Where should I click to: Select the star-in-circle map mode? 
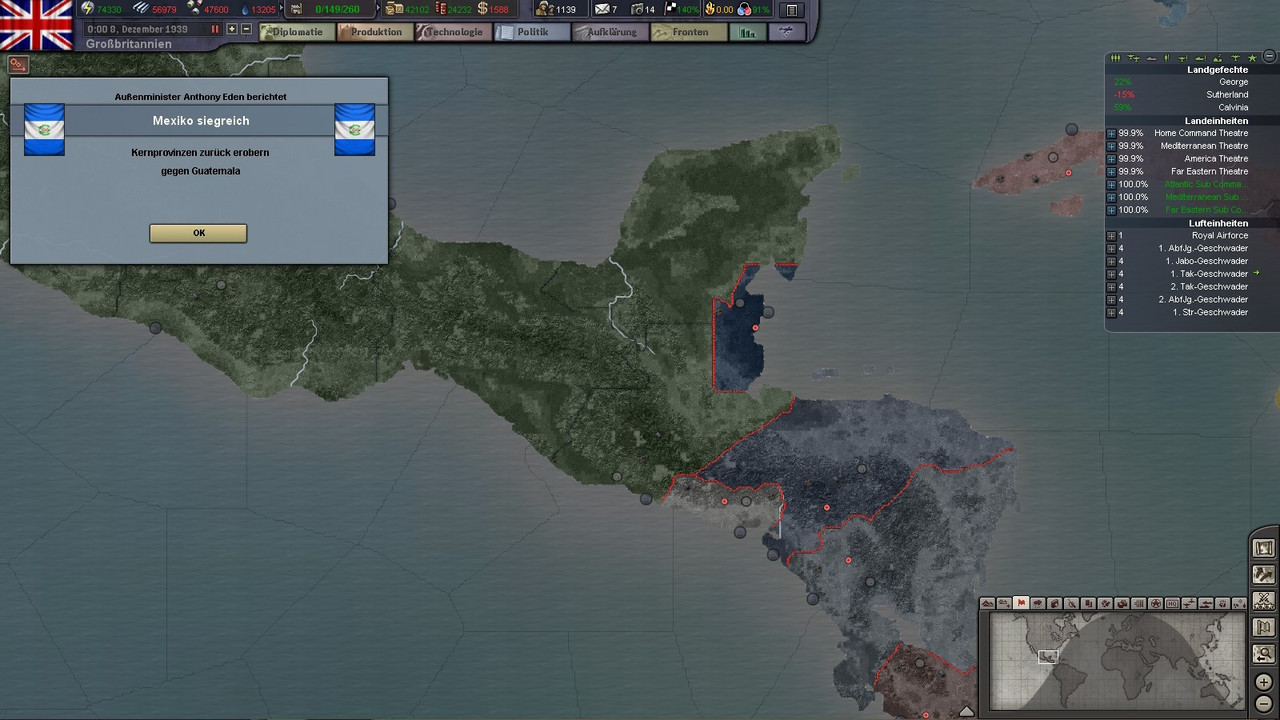coord(1155,604)
